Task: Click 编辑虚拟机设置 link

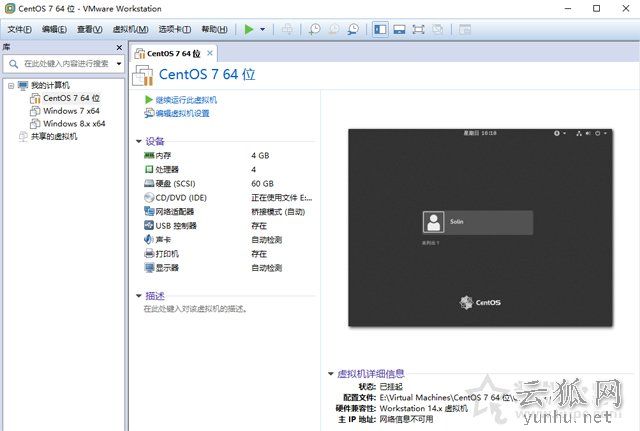Action: (x=182, y=113)
